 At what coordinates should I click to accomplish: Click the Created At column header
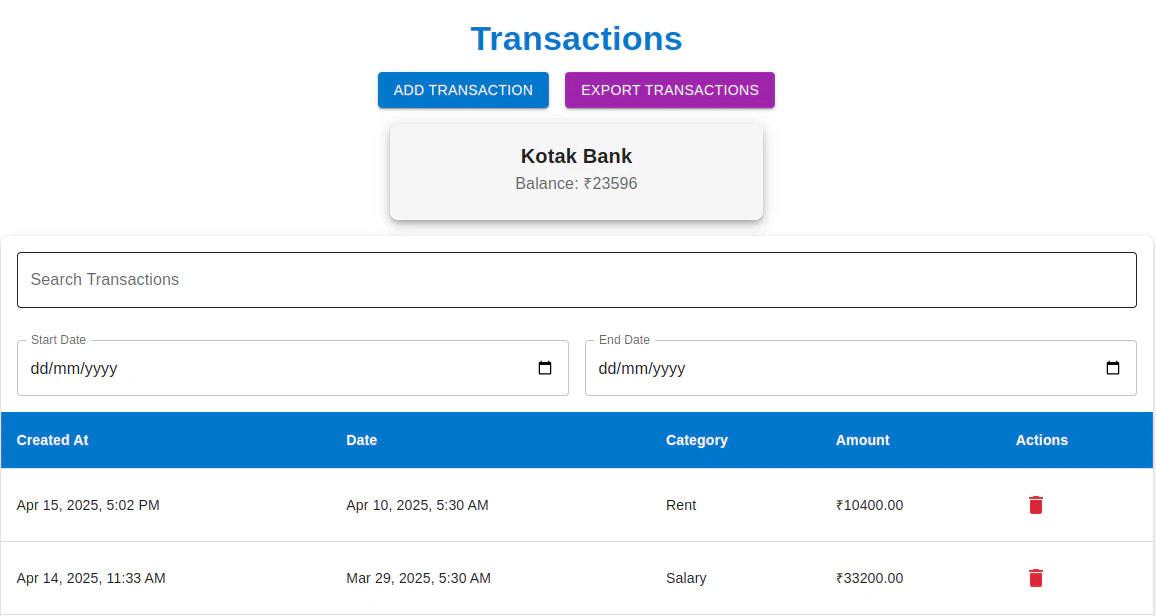pyautogui.click(x=52, y=440)
